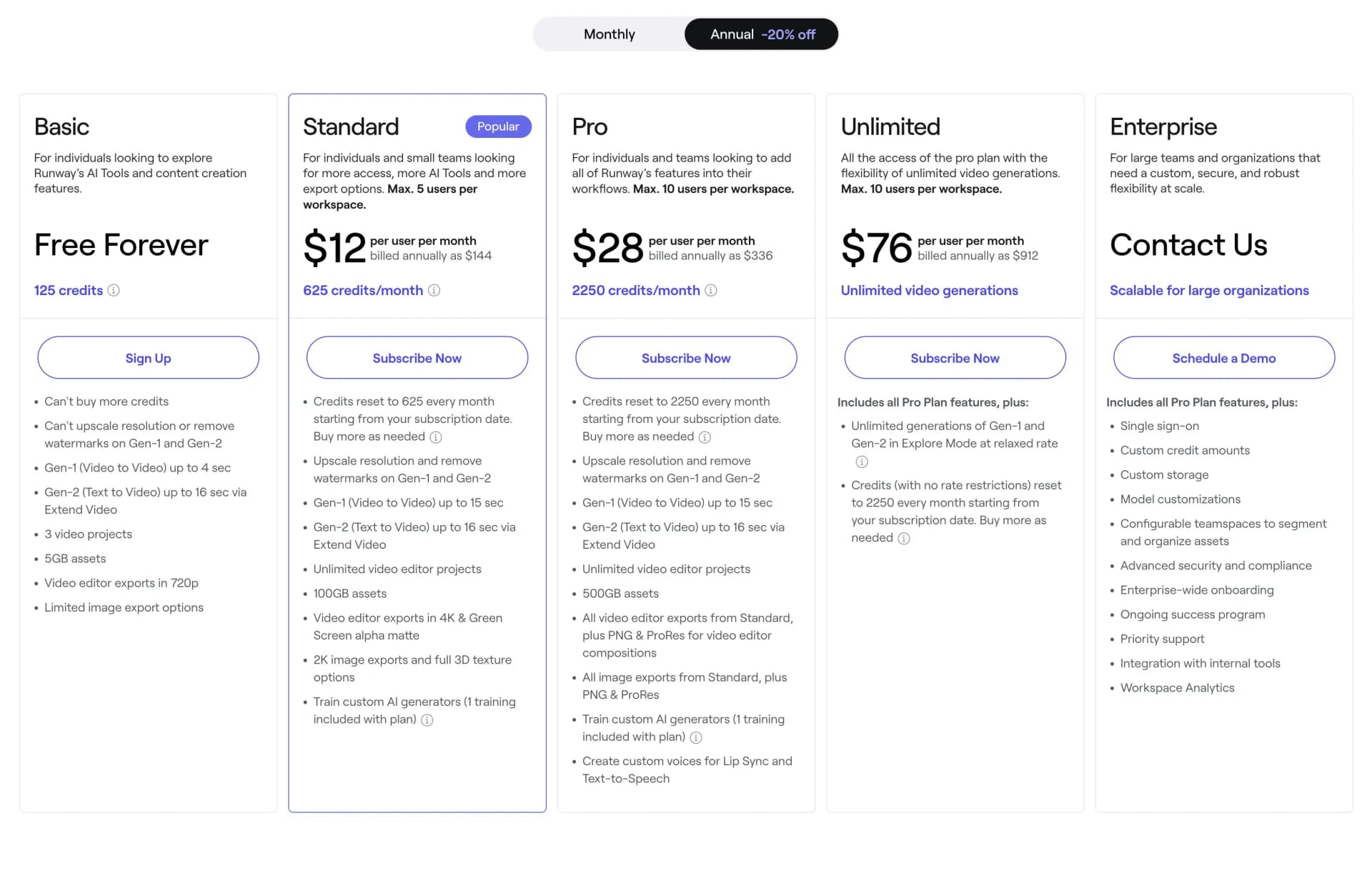Image resolution: width=1372 pixels, height=873 pixels.
Task: Subscribe Now to the Standard plan
Action: tap(417, 357)
